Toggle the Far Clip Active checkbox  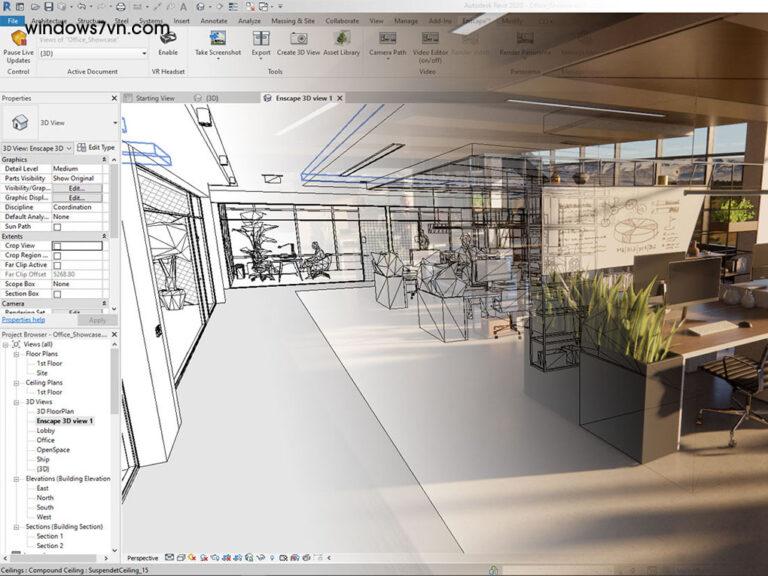pyautogui.click(x=57, y=265)
